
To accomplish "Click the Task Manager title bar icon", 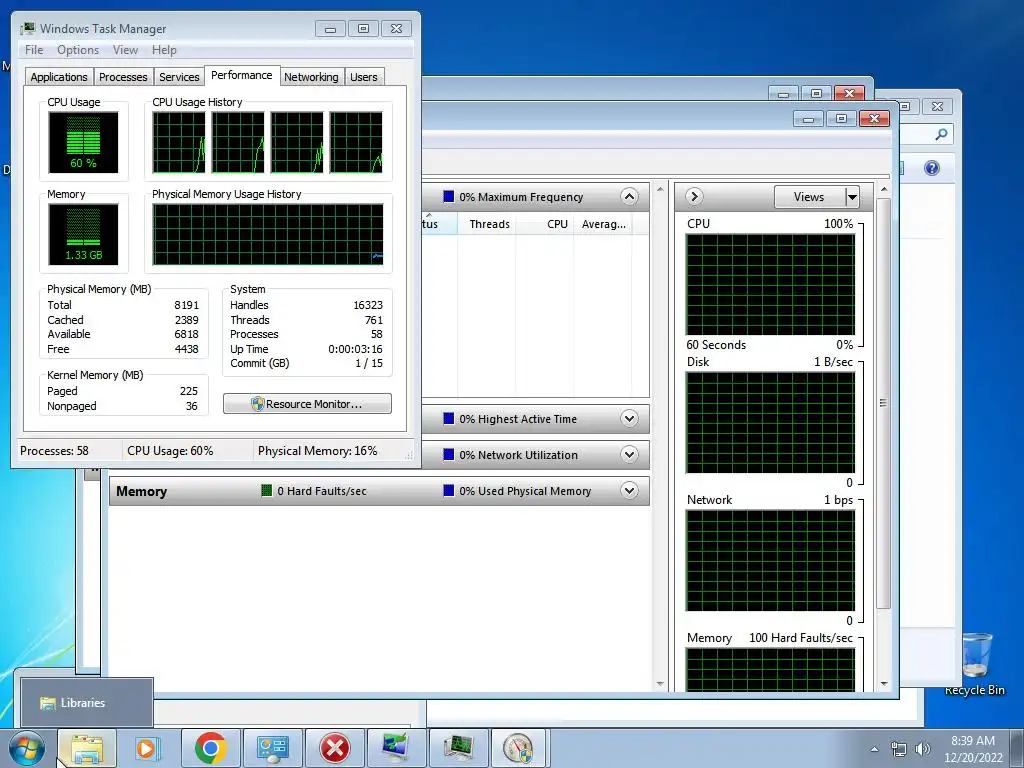I will [27, 28].
